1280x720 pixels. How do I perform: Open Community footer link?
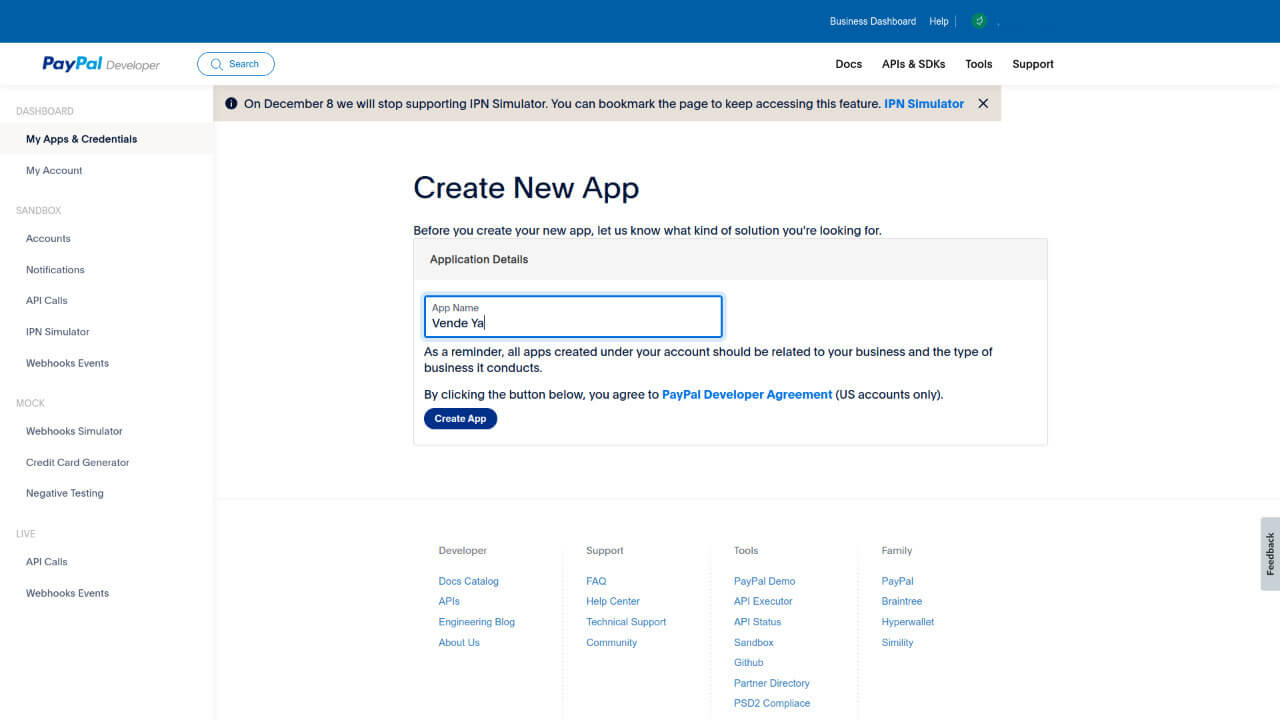(x=611, y=642)
